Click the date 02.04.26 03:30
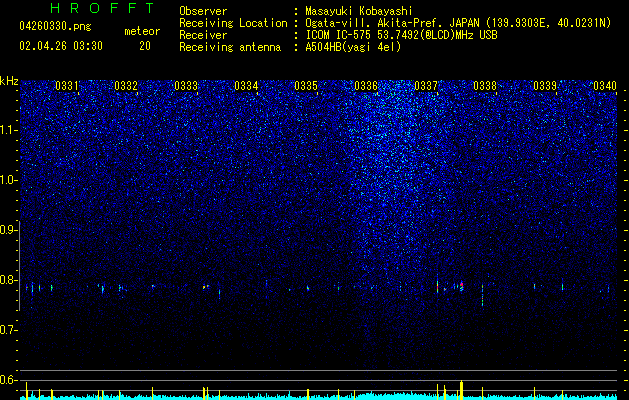This screenshot has height=400, width=629. click(61, 46)
